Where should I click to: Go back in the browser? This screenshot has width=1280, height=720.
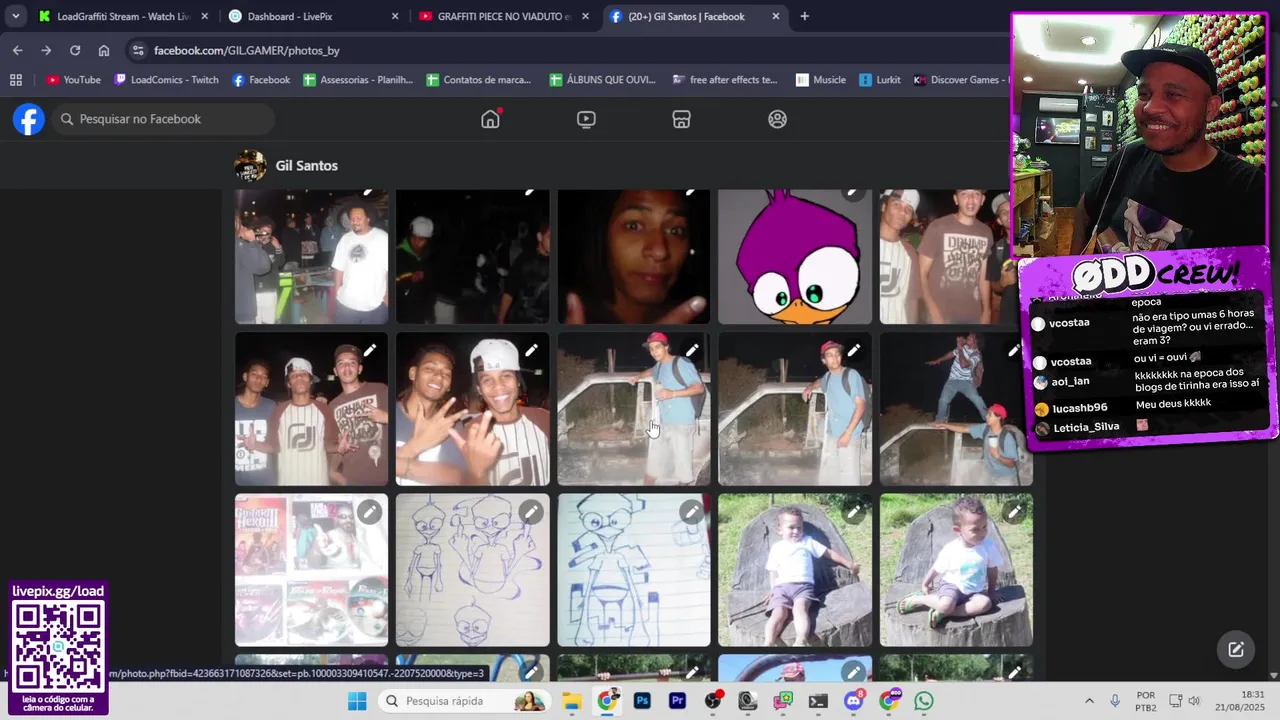point(17,50)
